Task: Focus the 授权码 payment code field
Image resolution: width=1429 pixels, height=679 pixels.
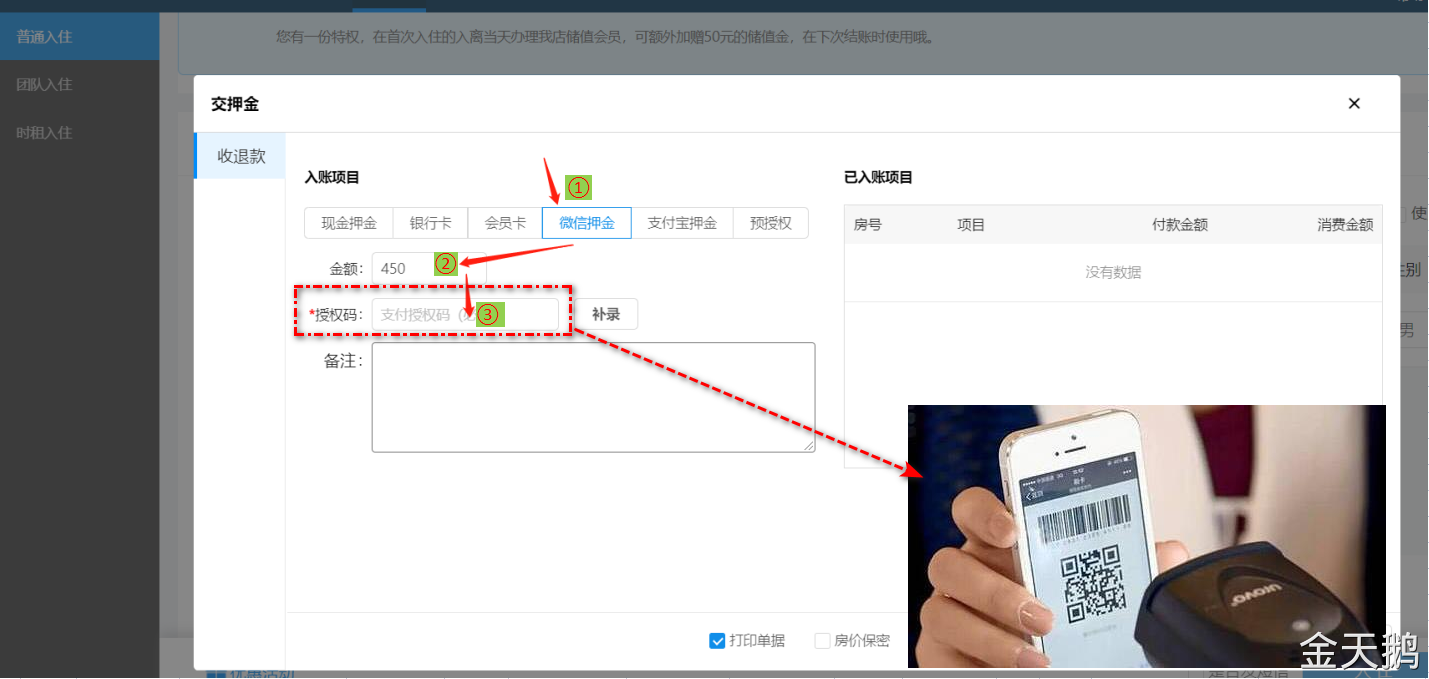Action: coord(465,314)
